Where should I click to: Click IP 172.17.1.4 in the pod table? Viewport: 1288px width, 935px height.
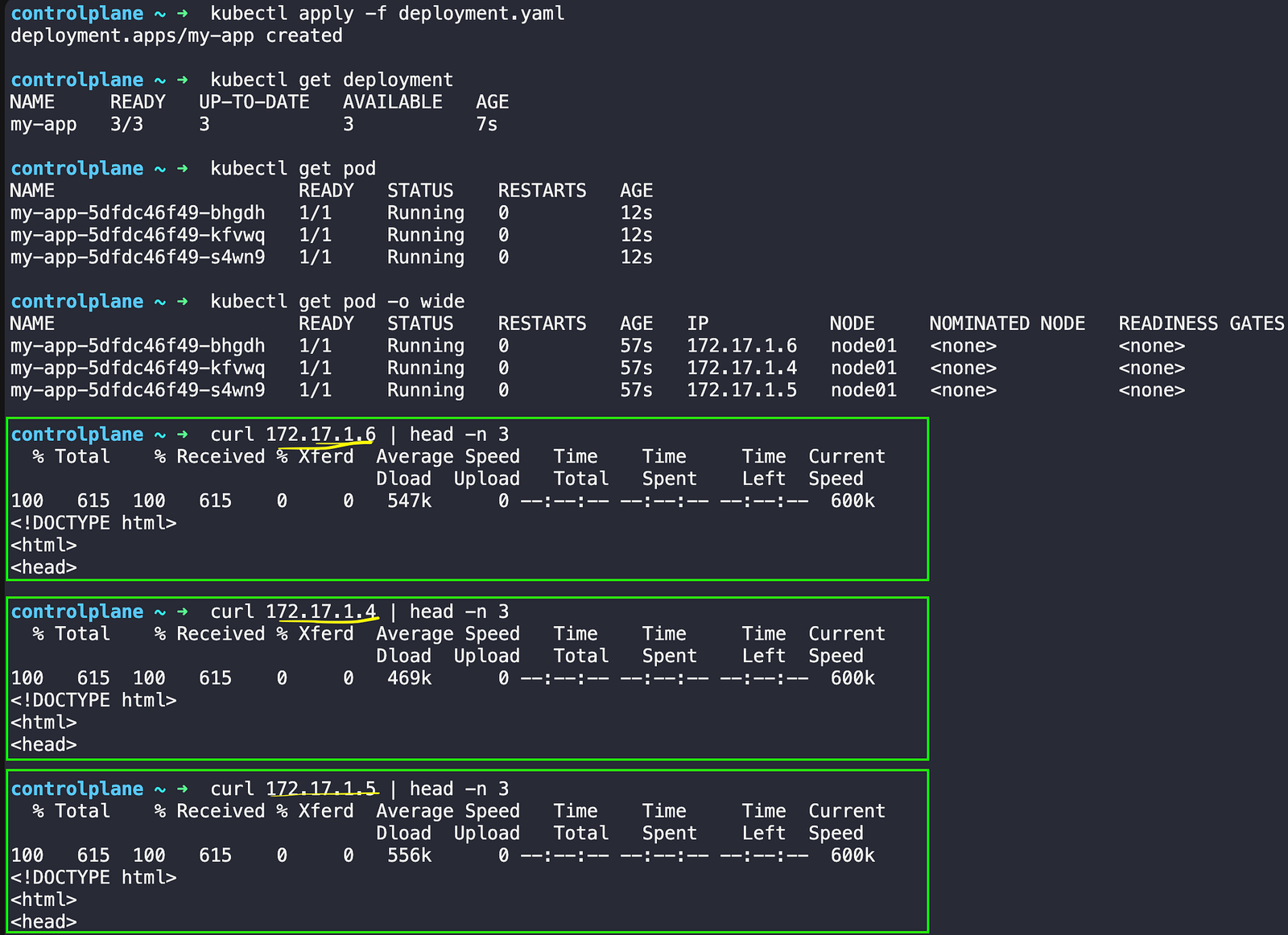point(741,369)
